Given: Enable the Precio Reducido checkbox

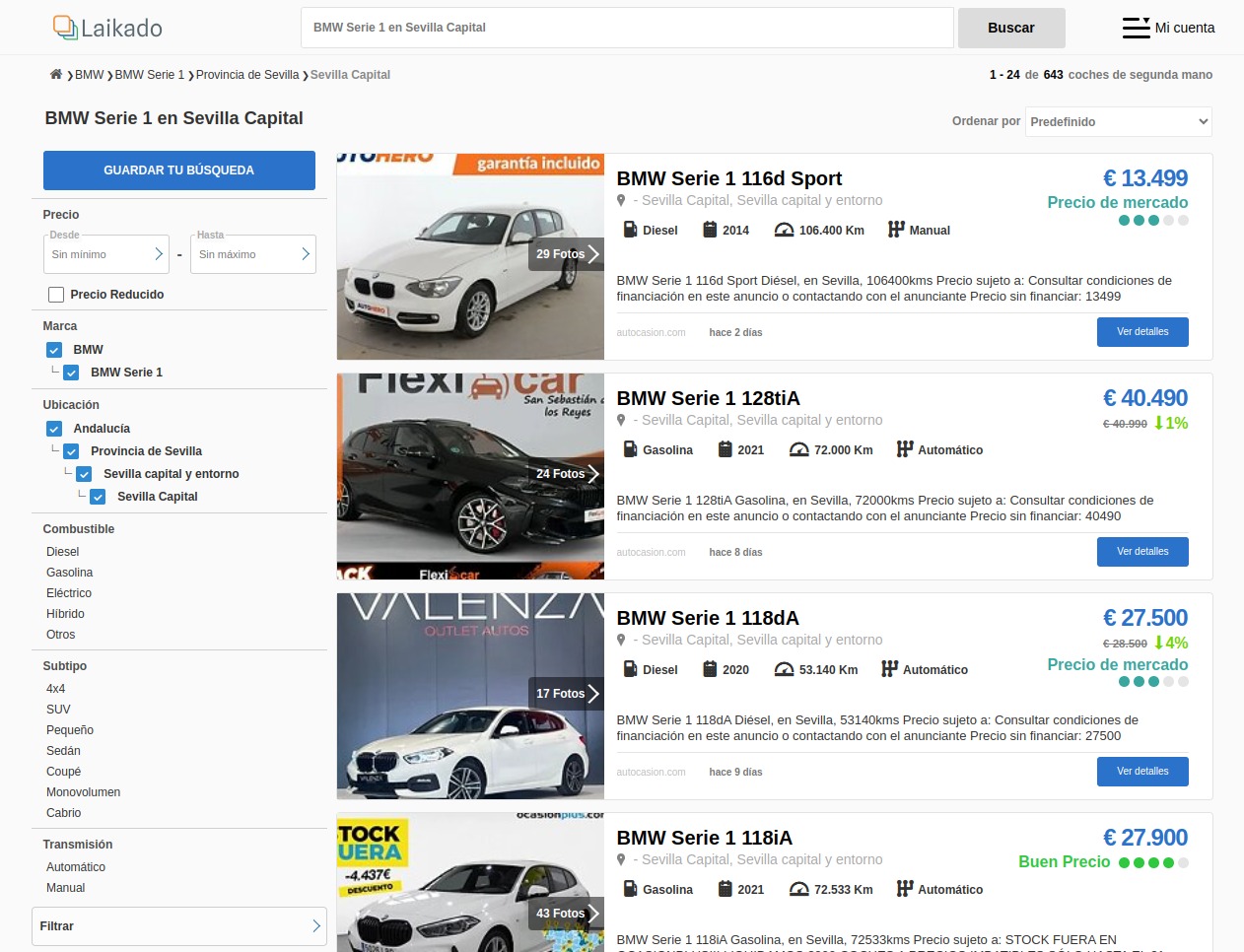Looking at the screenshot, I should tap(56, 295).
